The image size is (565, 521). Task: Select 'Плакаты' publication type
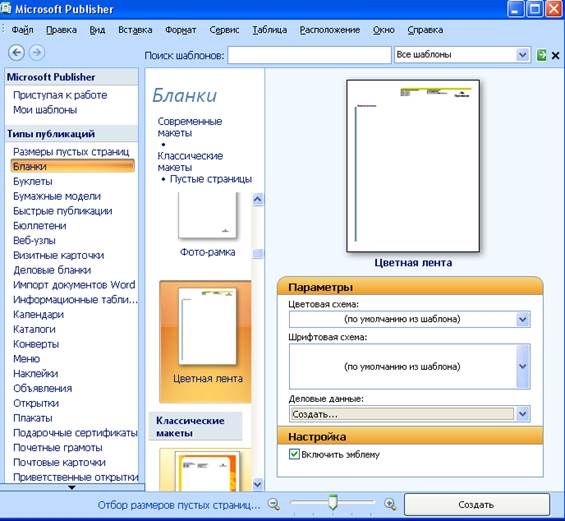pos(32,418)
